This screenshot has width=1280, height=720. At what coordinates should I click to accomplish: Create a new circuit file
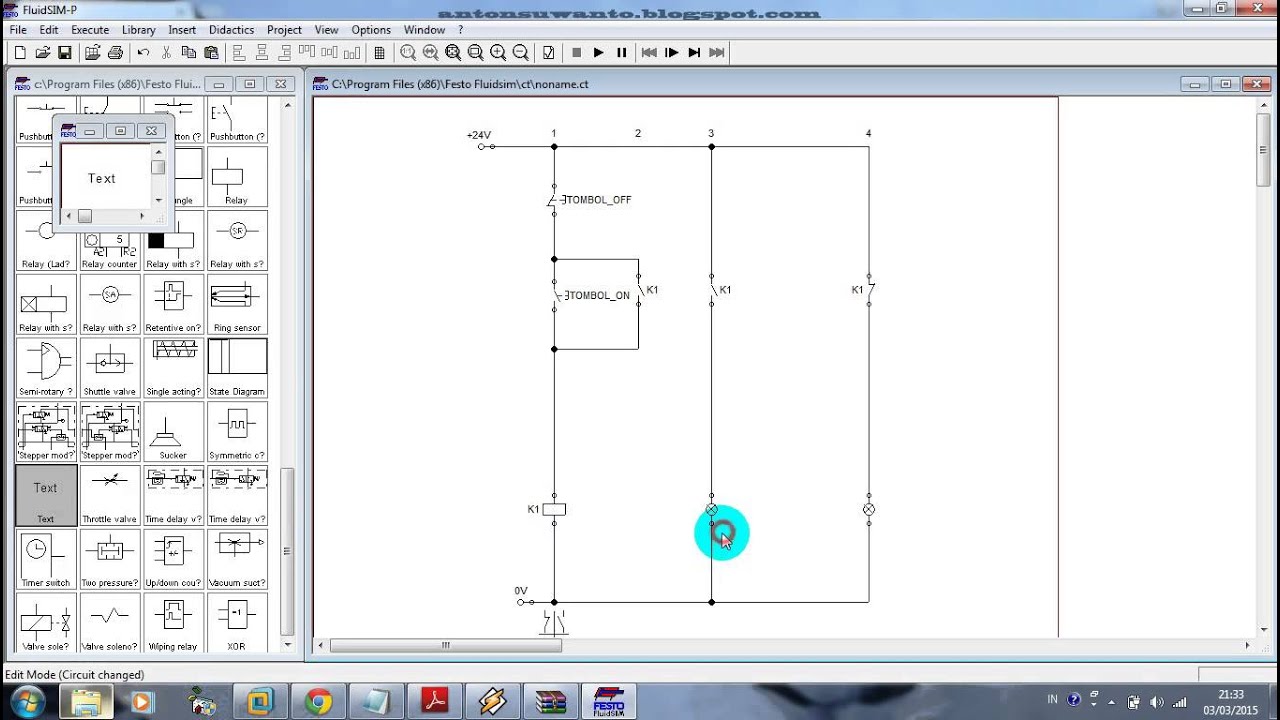pyautogui.click(x=20, y=52)
